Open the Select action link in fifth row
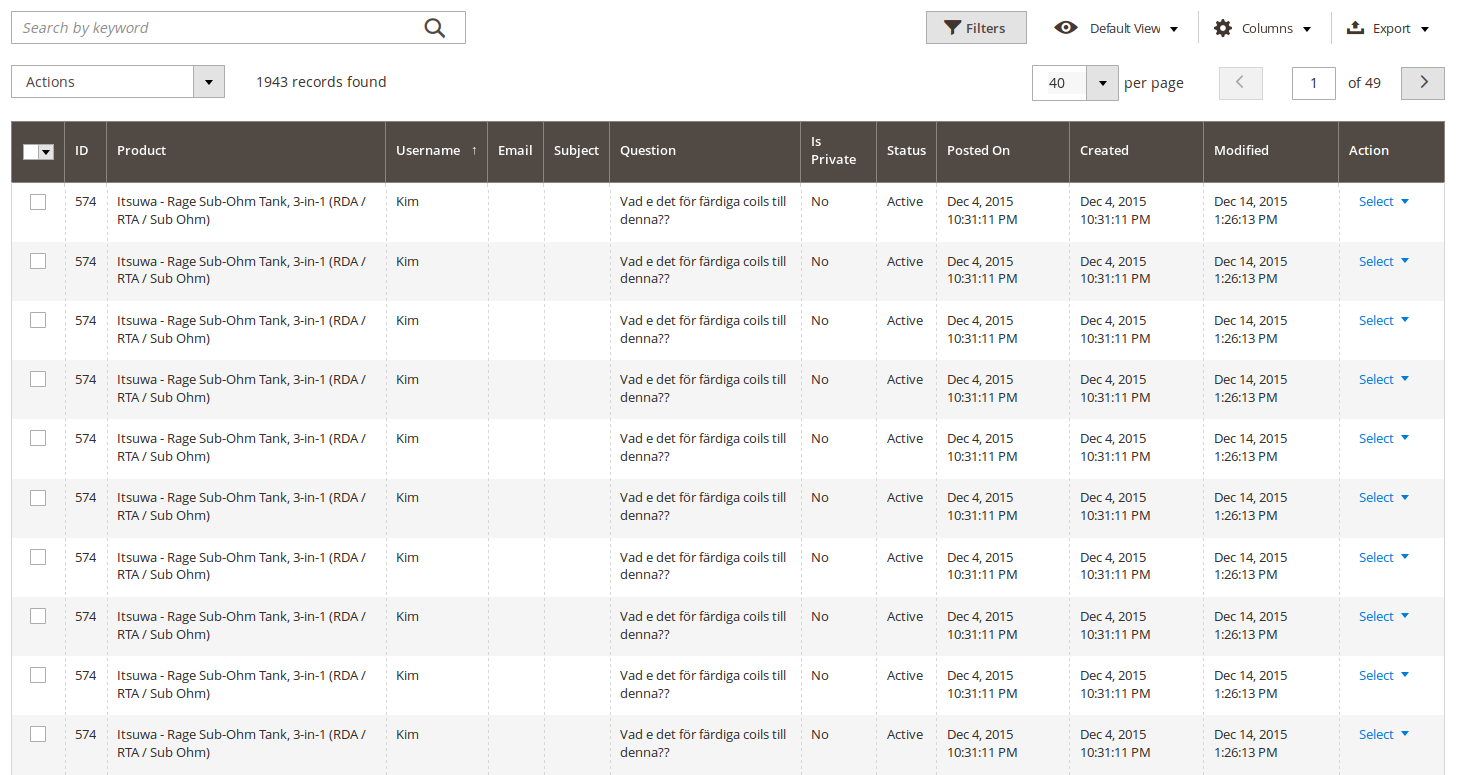 click(1383, 438)
